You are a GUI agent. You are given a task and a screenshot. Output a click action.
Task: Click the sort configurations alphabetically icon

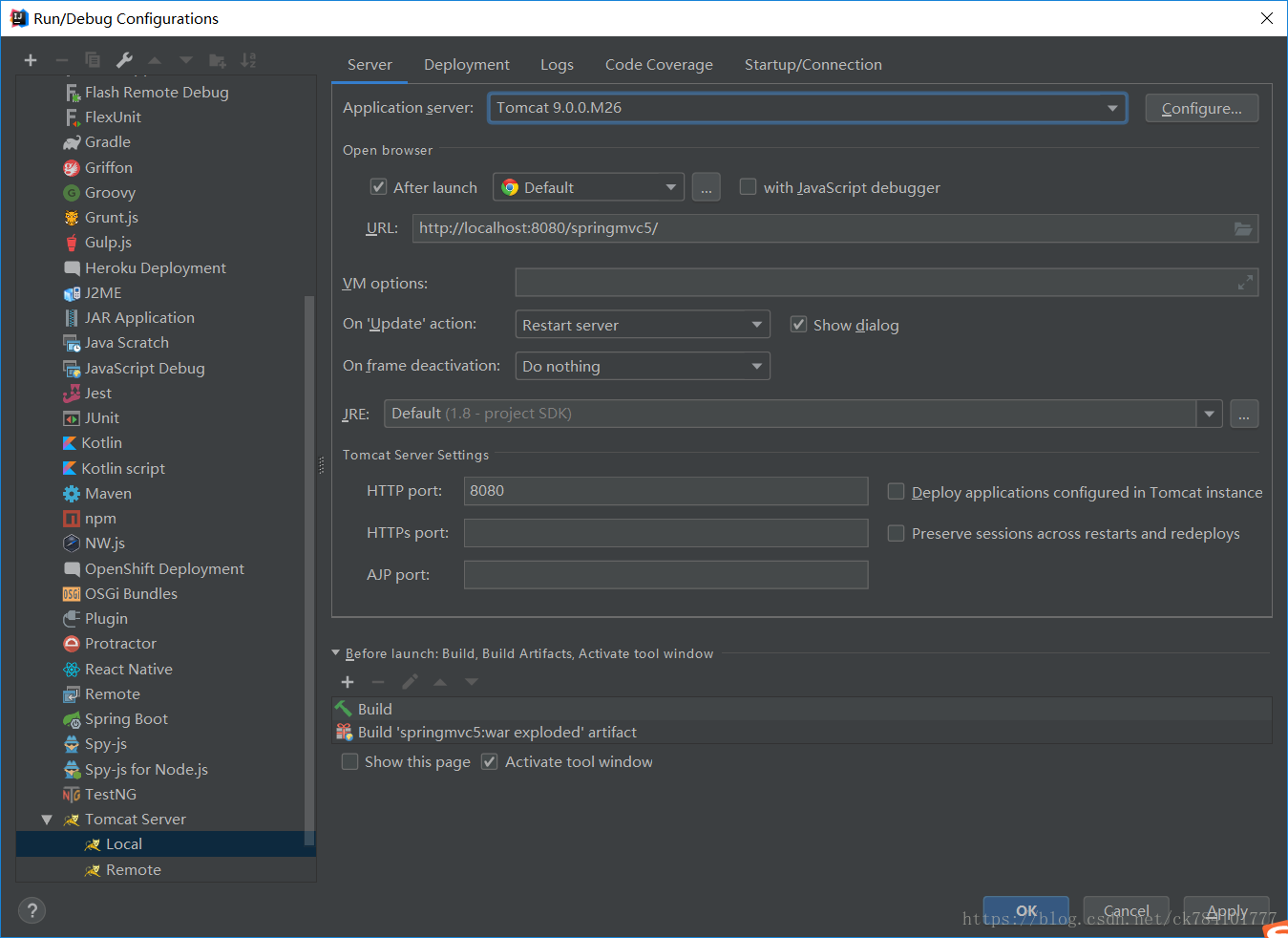[x=248, y=60]
